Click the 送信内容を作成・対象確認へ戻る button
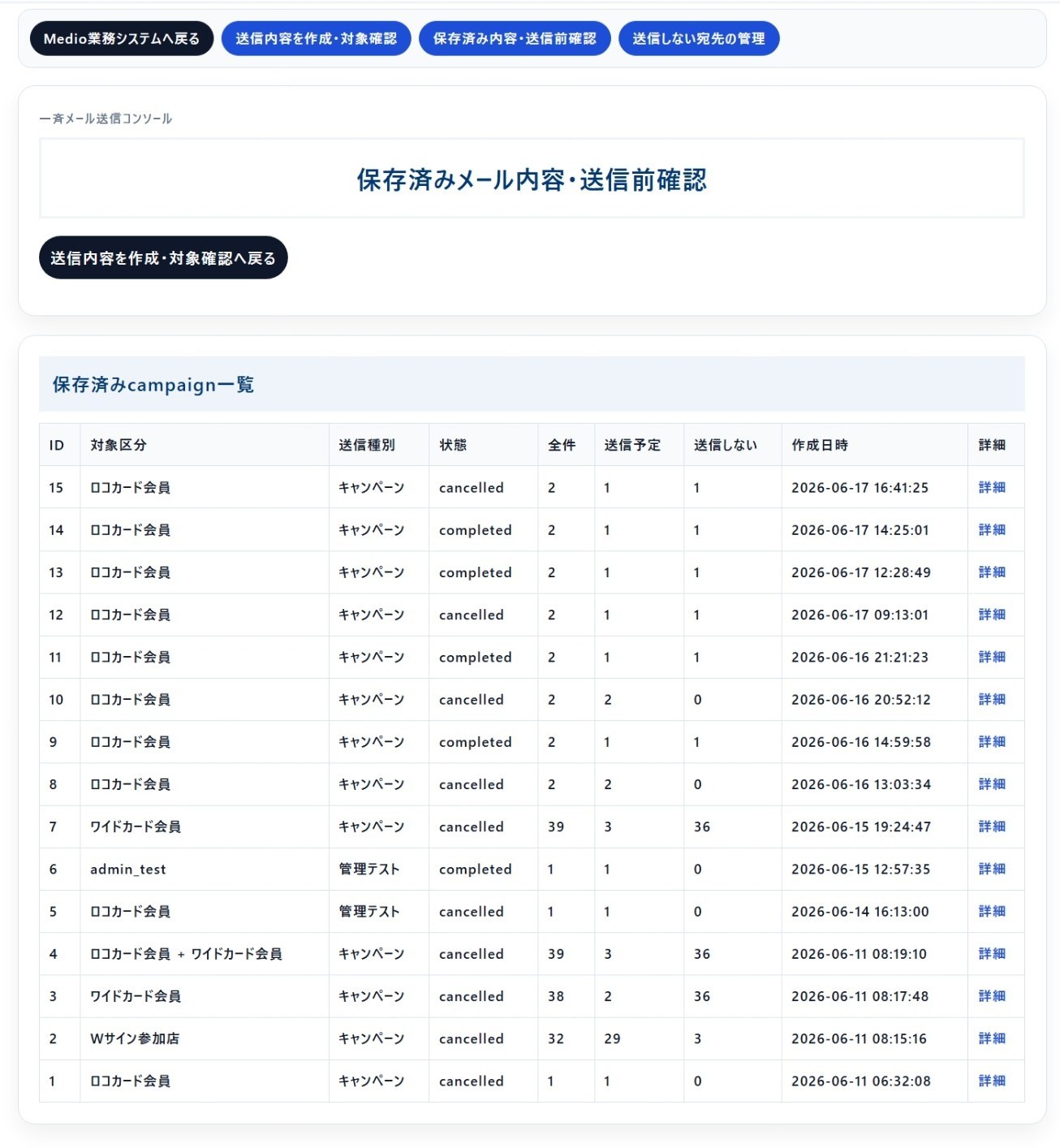The height and width of the screenshot is (1148, 1060). (x=163, y=258)
